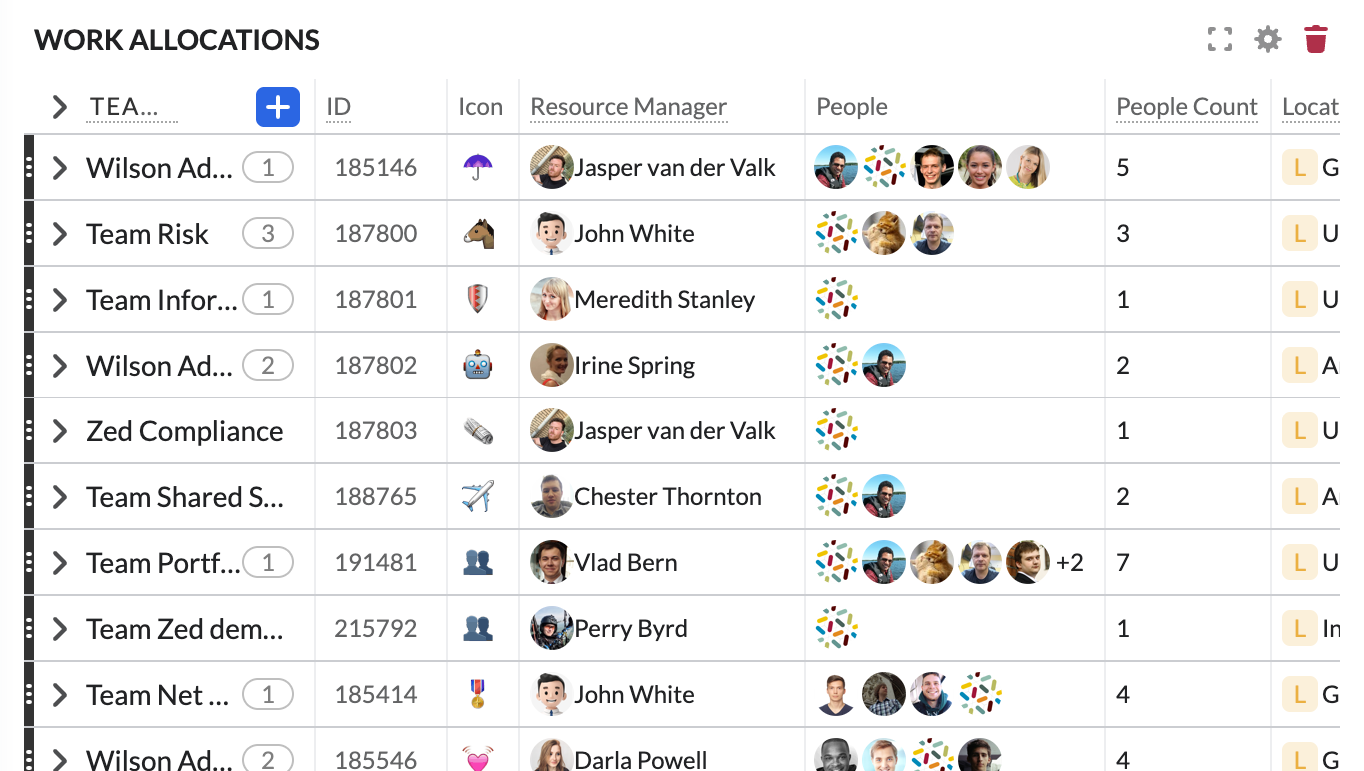Click the umbrella icon for ID 185146
Image resolution: width=1364 pixels, height=771 pixels.
coord(478,167)
